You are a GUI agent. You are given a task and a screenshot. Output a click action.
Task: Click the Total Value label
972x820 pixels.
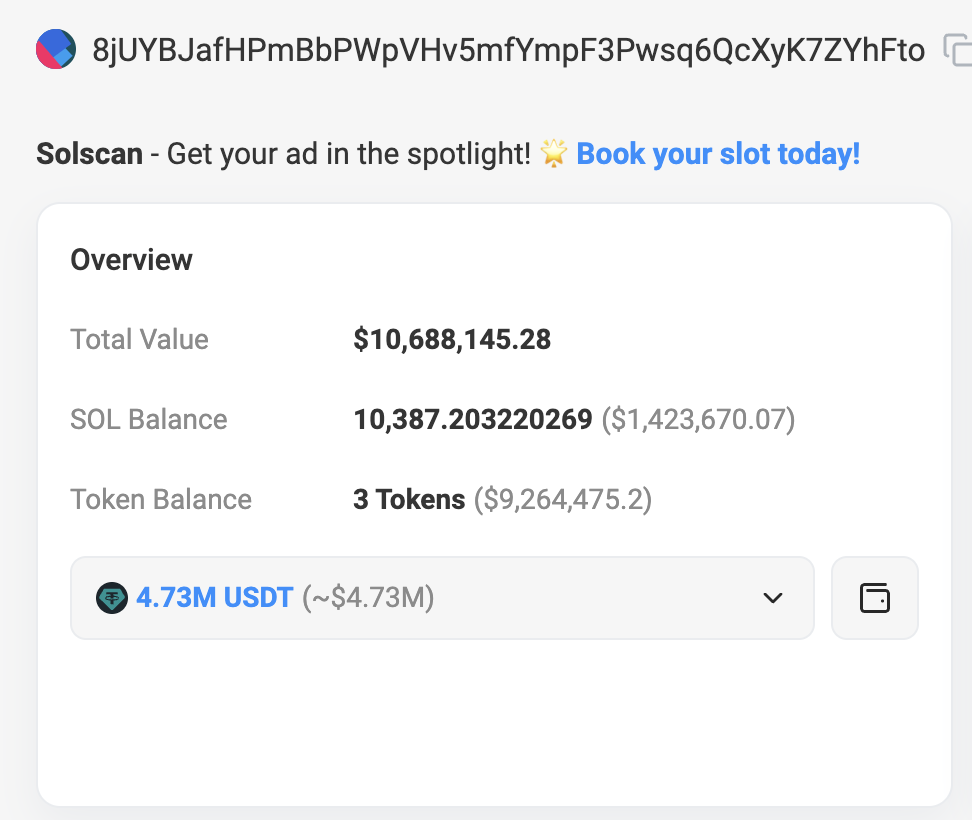pyautogui.click(x=139, y=339)
